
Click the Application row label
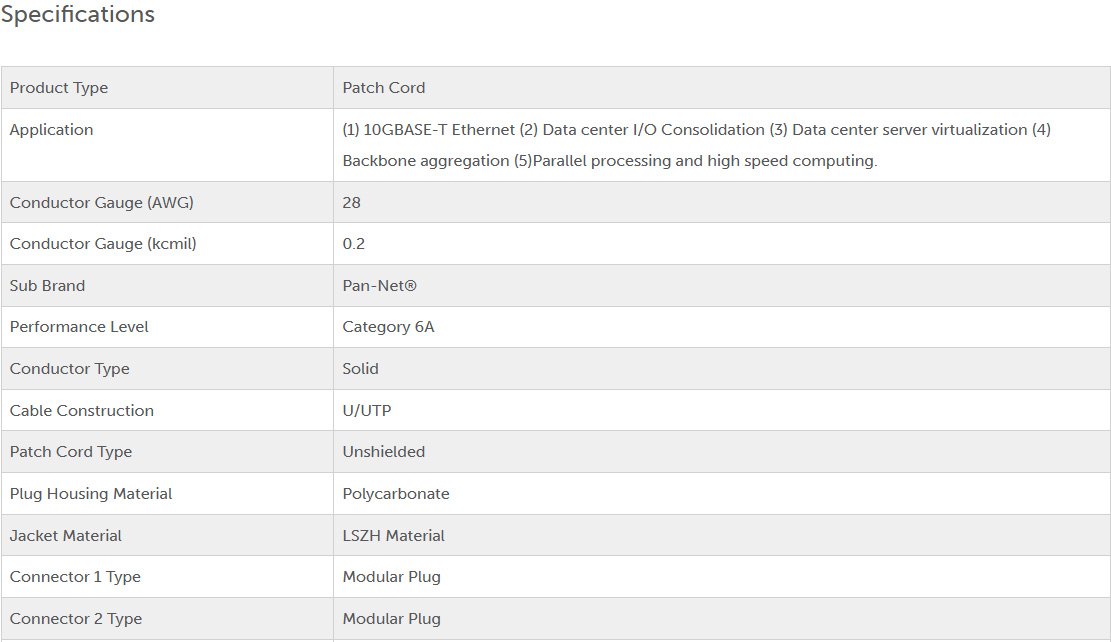51,130
